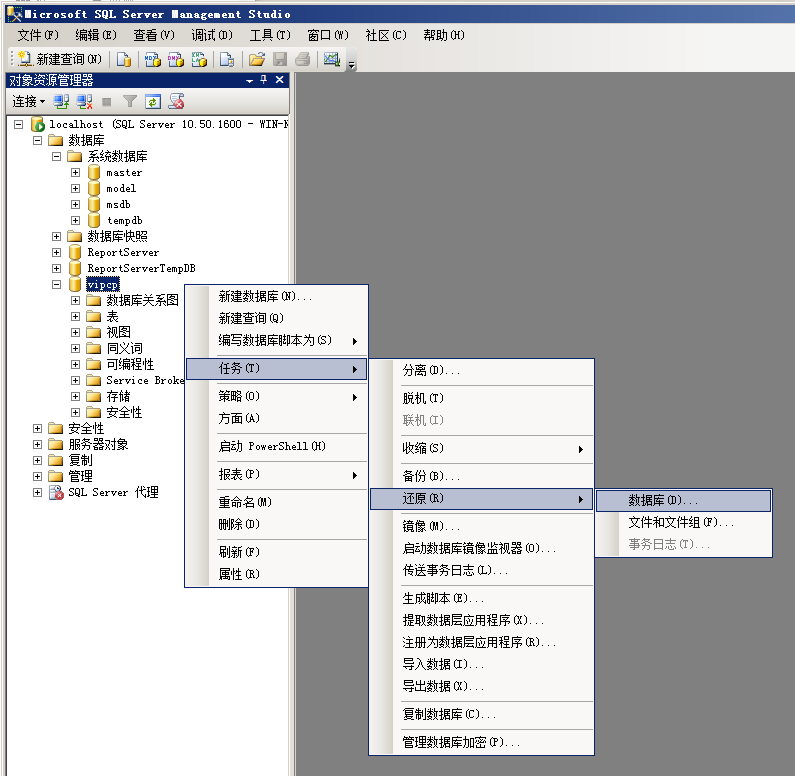The image size is (795, 776).
Task: Collapse the vipcp database node
Action: click(x=56, y=284)
